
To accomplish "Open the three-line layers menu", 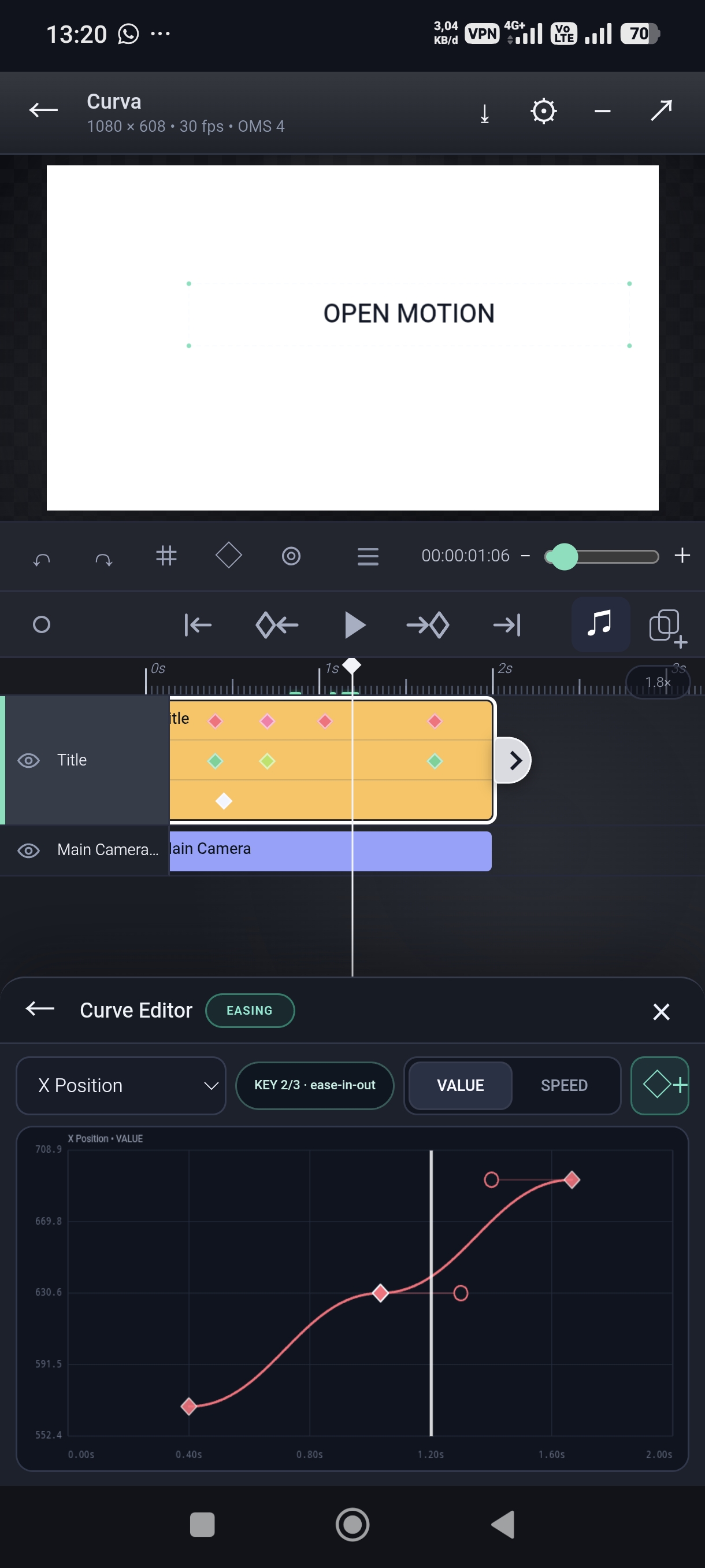I will click(368, 556).
